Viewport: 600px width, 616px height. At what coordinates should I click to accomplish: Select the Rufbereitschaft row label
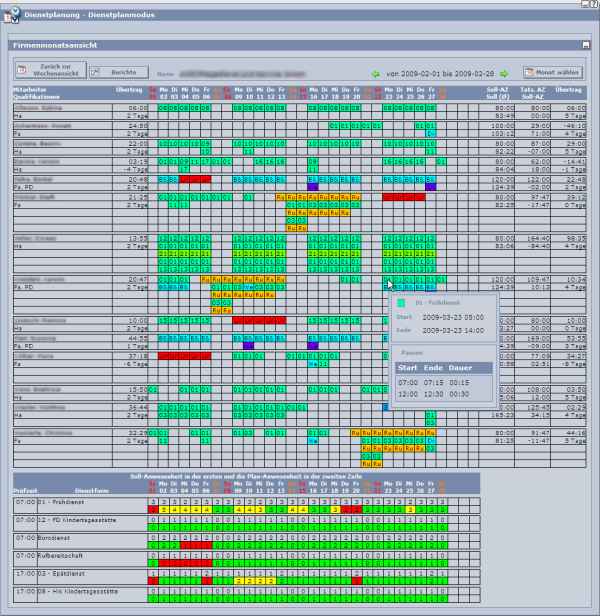click(60, 556)
